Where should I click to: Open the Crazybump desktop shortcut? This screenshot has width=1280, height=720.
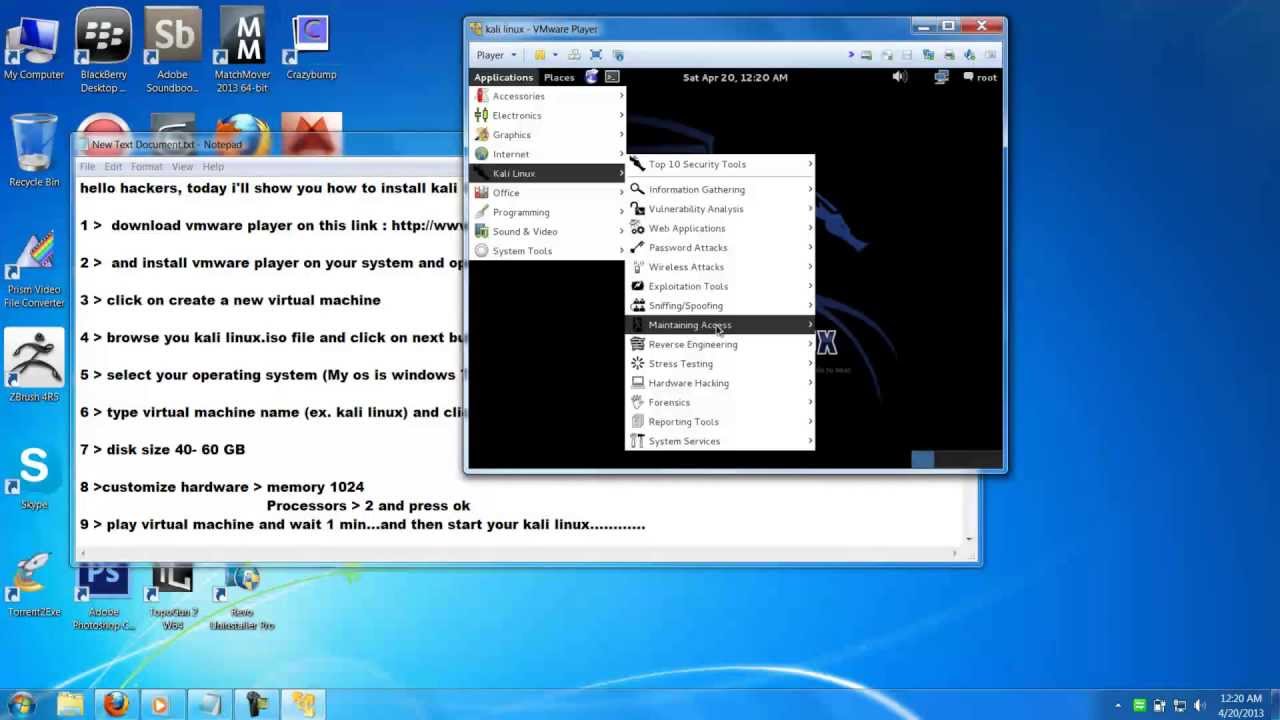tap(311, 48)
